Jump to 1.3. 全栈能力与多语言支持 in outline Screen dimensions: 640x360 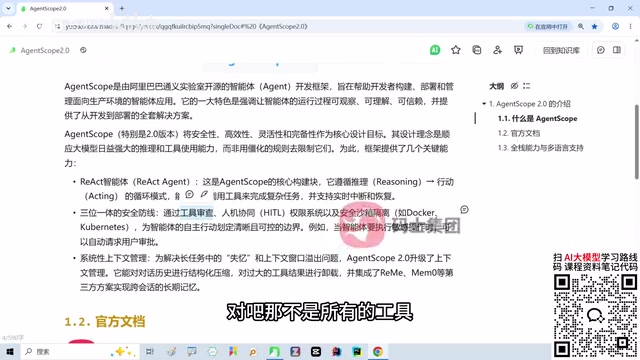coord(540,148)
